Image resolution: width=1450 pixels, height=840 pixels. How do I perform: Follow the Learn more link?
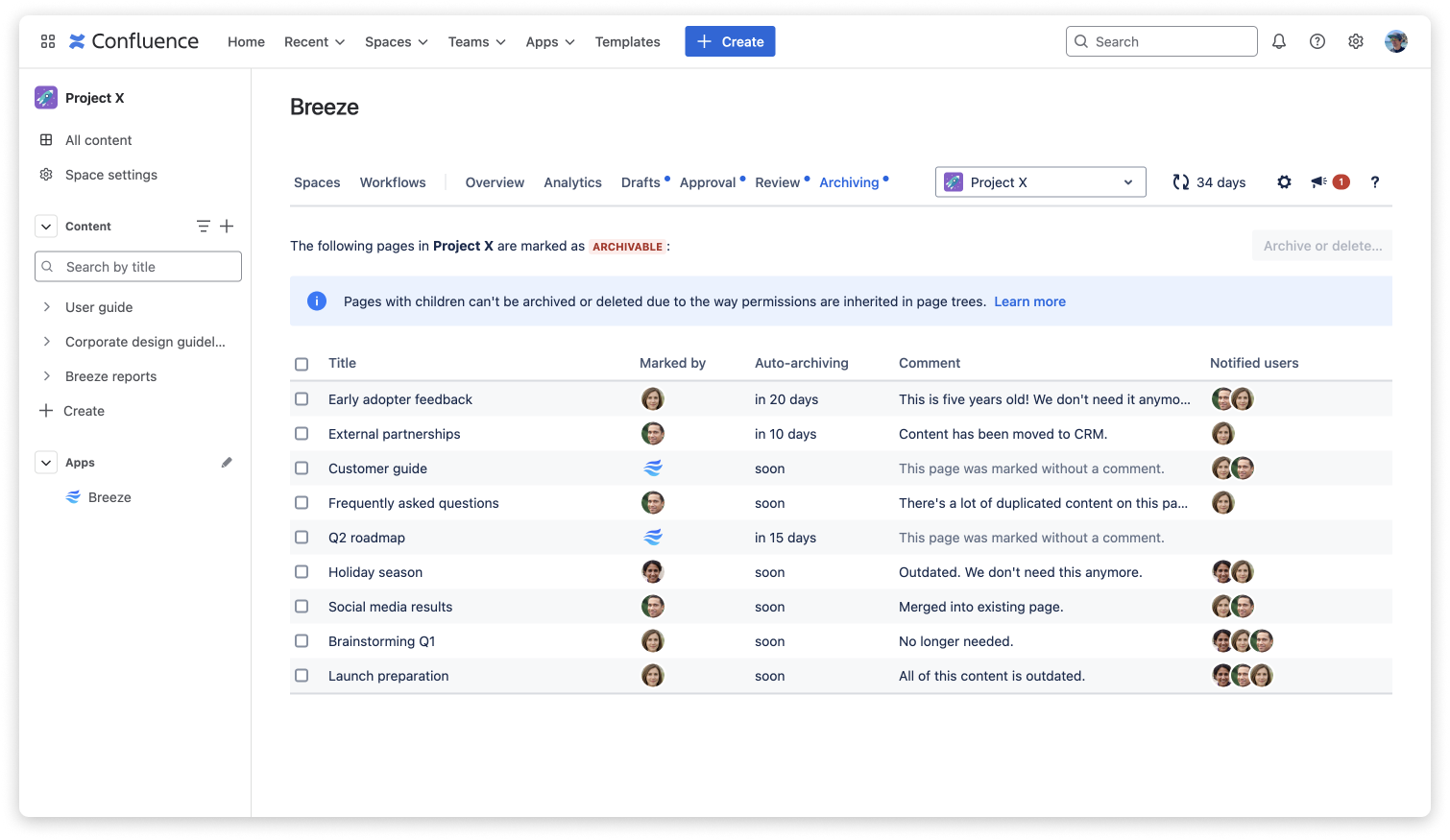point(1029,301)
